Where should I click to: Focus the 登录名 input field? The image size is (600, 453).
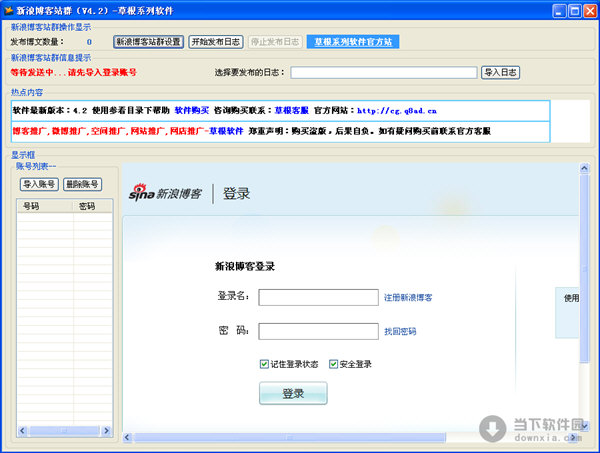click(x=318, y=297)
